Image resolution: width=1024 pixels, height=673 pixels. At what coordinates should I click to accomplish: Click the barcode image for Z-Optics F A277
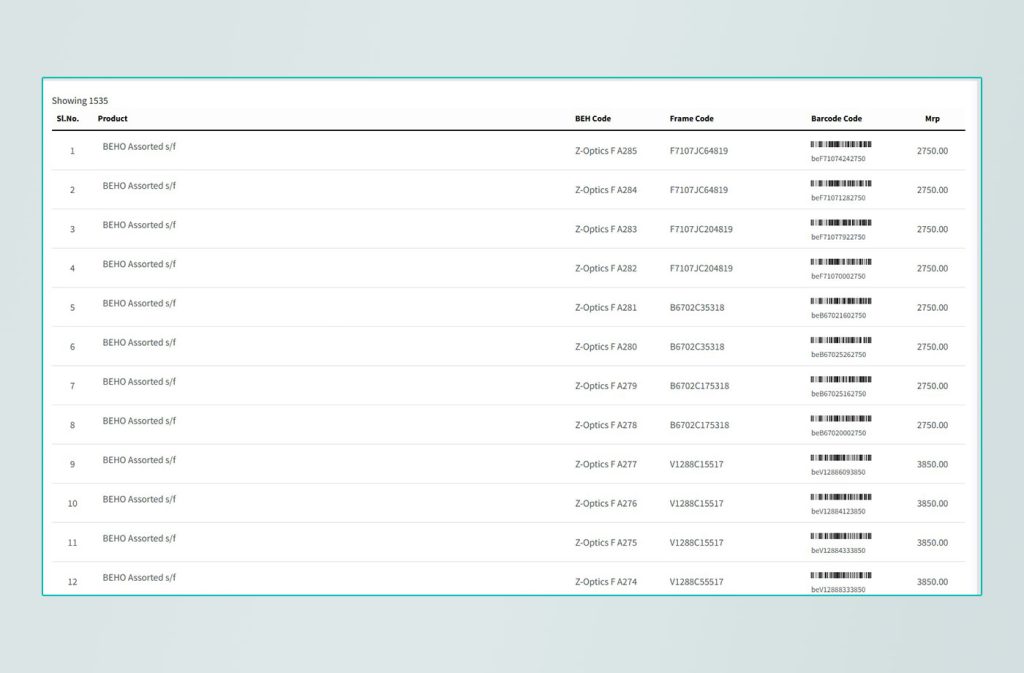tap(841, 457)
